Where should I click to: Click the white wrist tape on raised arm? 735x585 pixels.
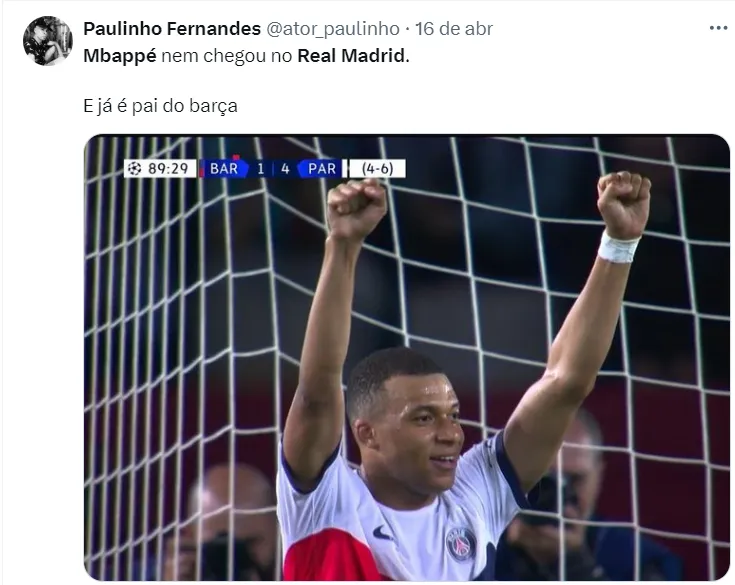click(x=618, y=247)
